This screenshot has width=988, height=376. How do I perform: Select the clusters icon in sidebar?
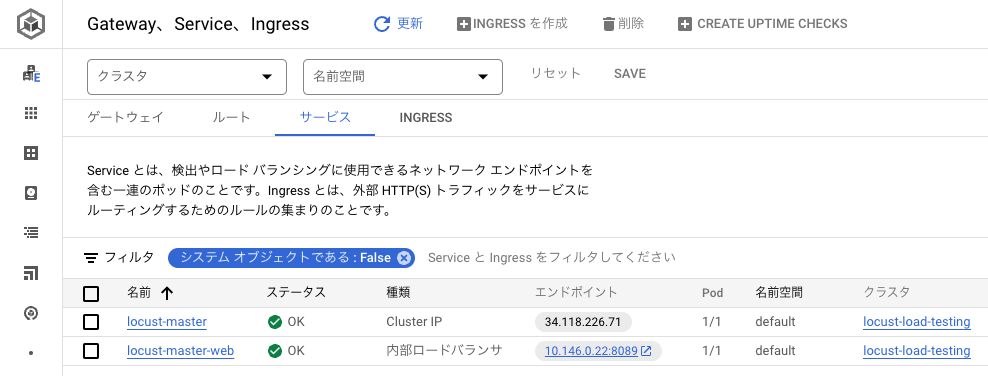[x=31, y=74]
